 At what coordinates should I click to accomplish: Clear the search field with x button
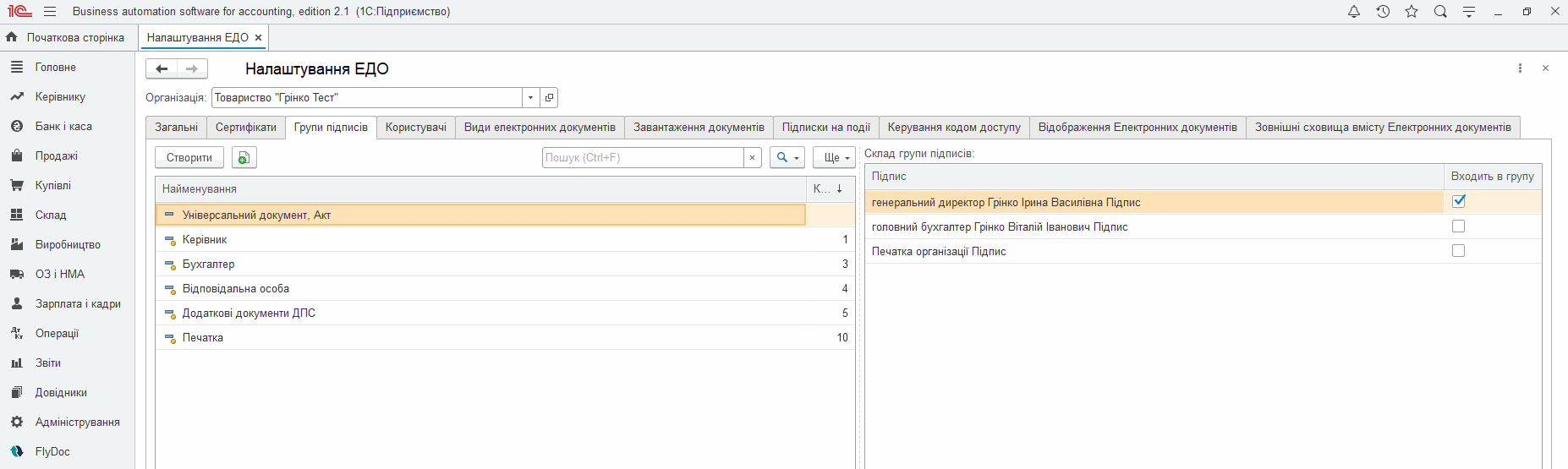pos(752,158)
